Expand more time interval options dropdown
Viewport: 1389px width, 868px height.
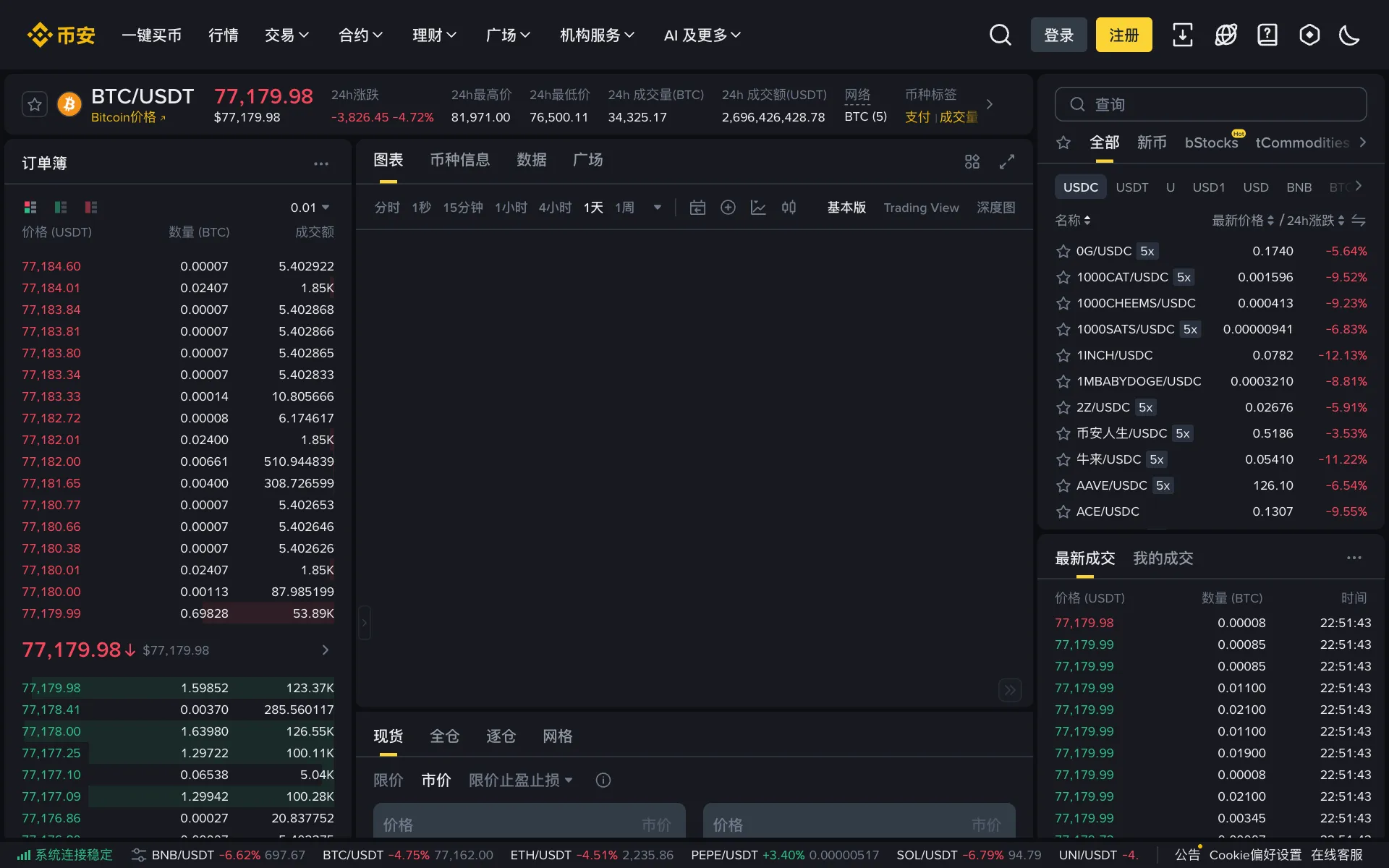pos(657,208)
